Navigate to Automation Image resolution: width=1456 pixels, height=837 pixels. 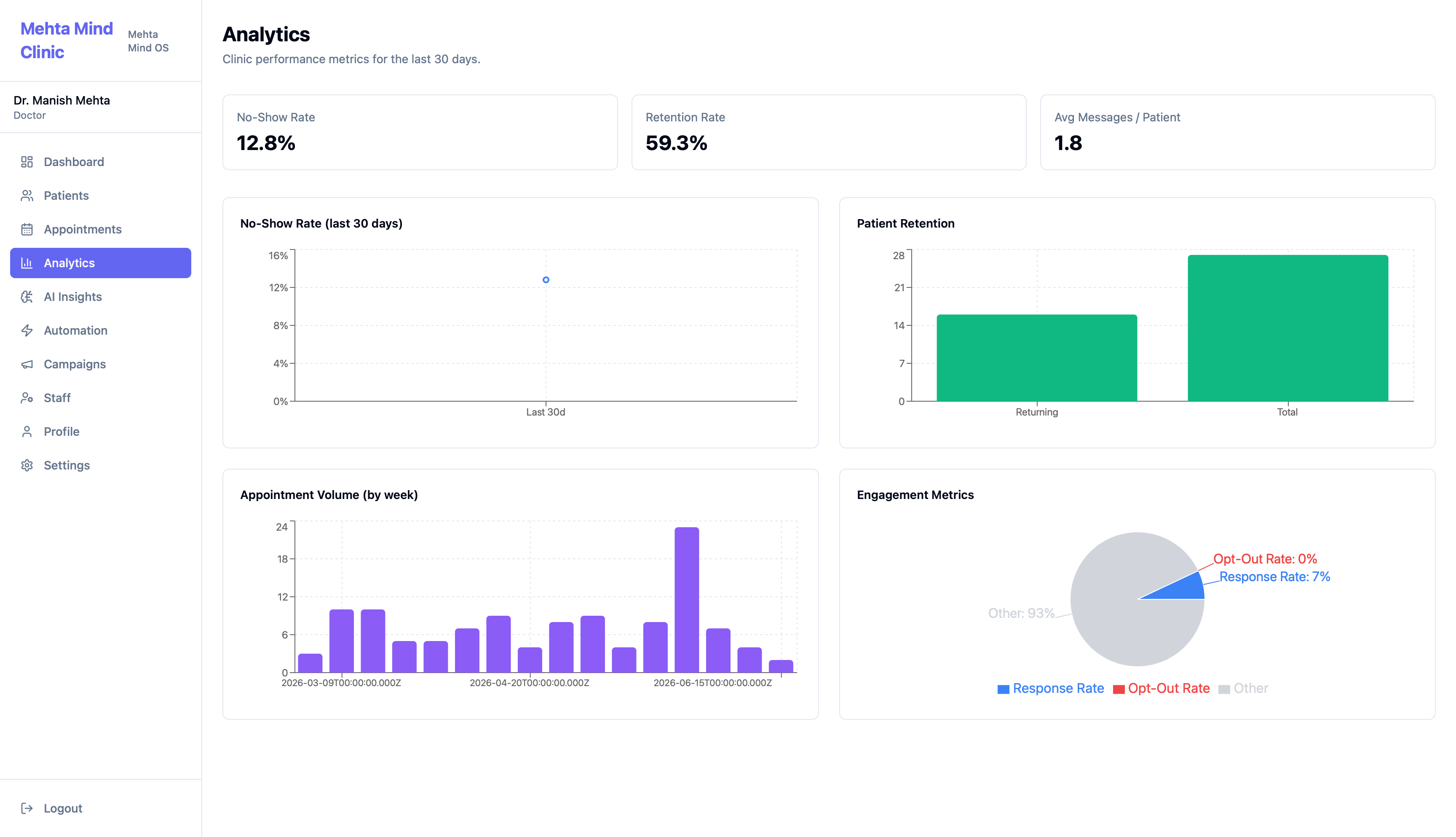(x=101, y=330)
